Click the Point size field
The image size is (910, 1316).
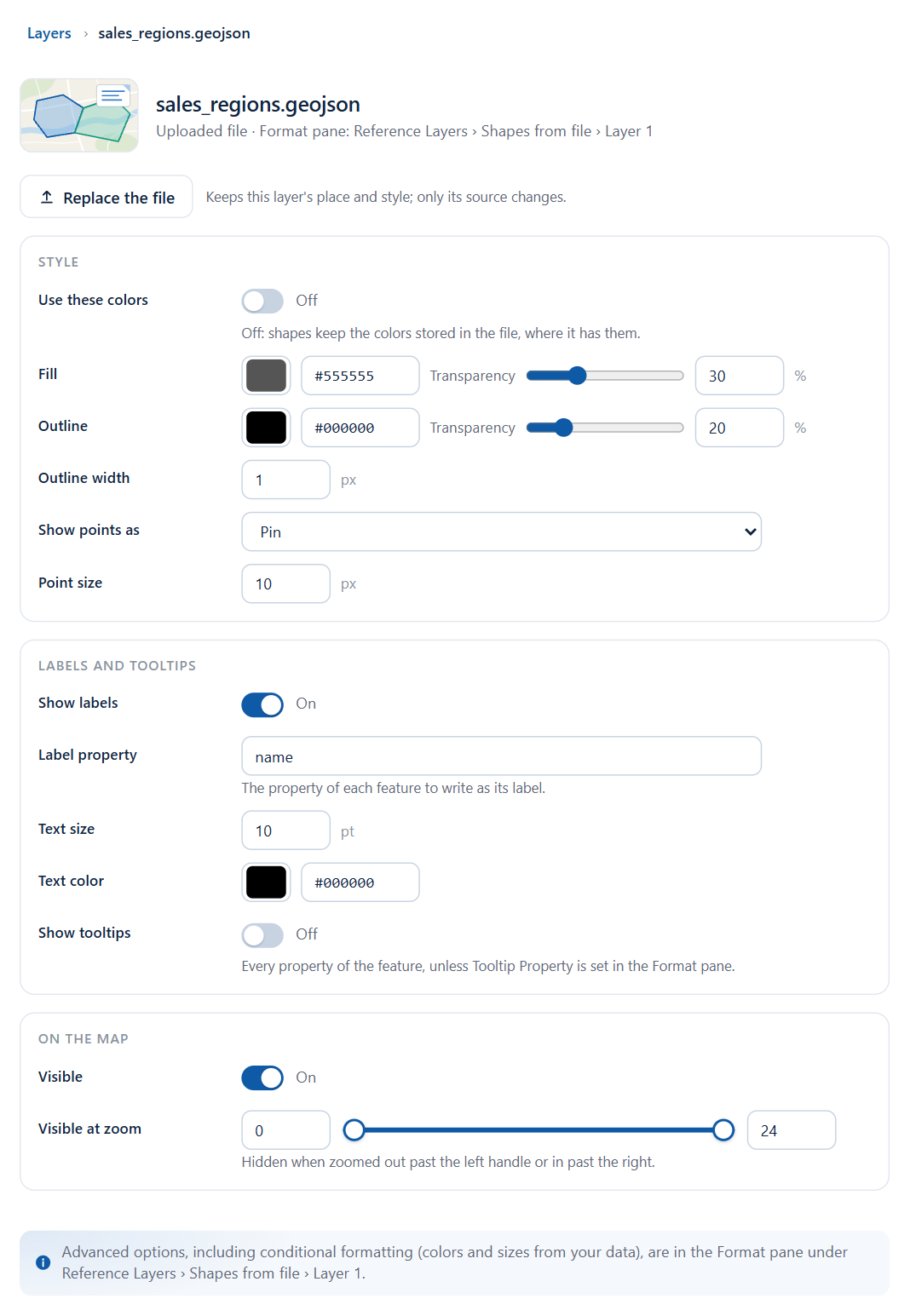[x=285, y=583]
